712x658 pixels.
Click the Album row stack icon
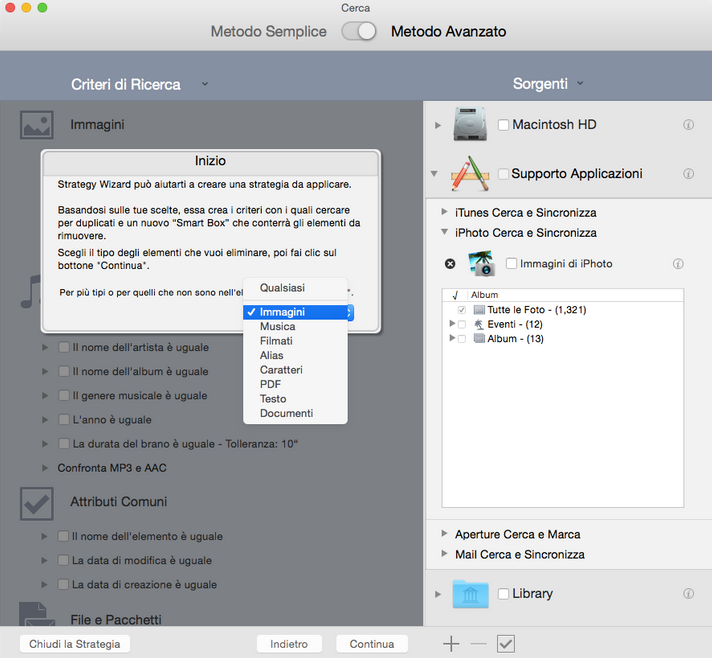(479, 338)
